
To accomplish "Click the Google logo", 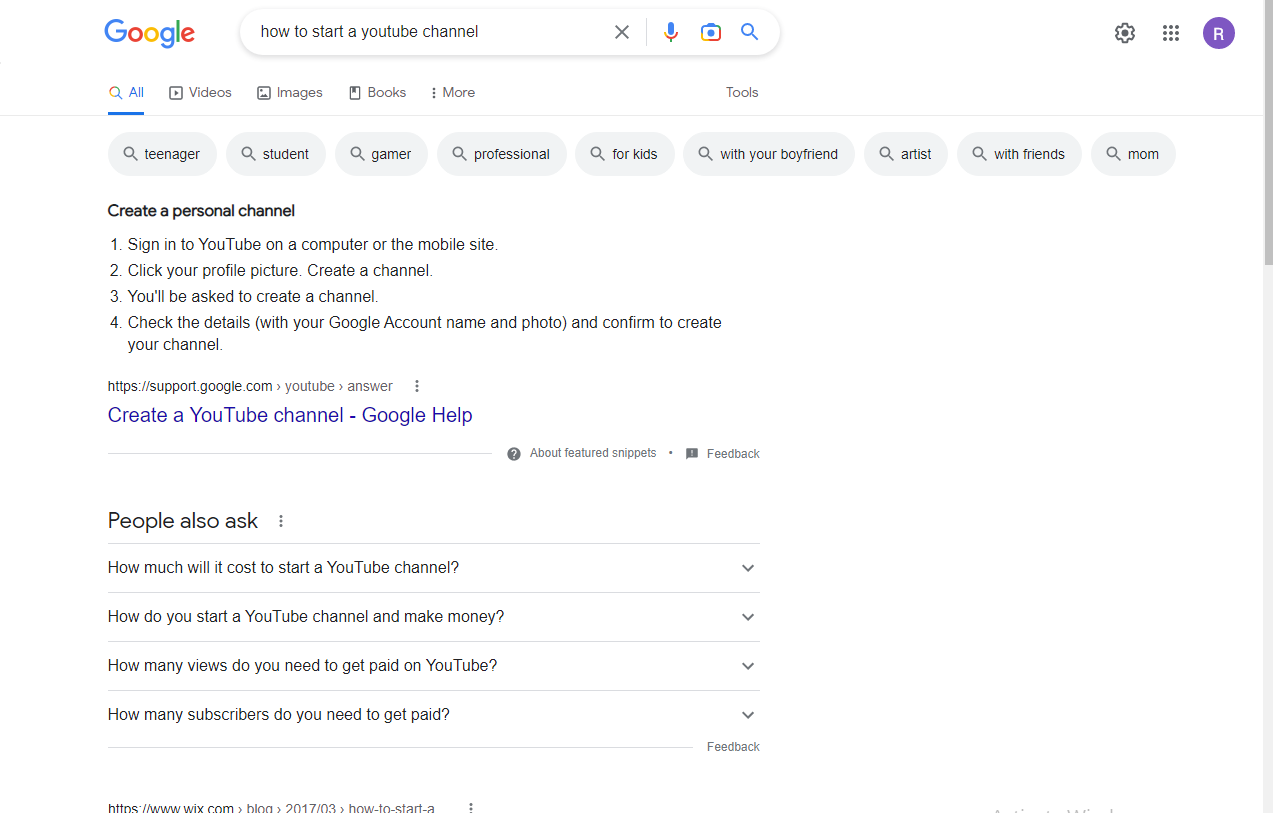I will (150, 32).
